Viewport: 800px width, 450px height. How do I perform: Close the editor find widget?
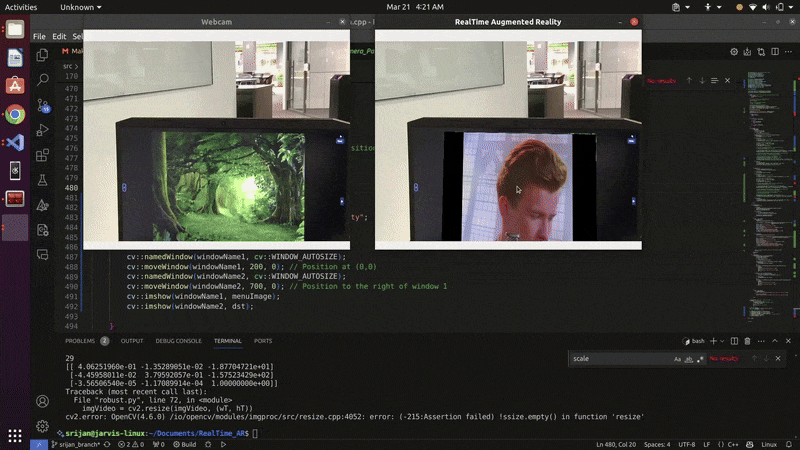tap(728, 81)
